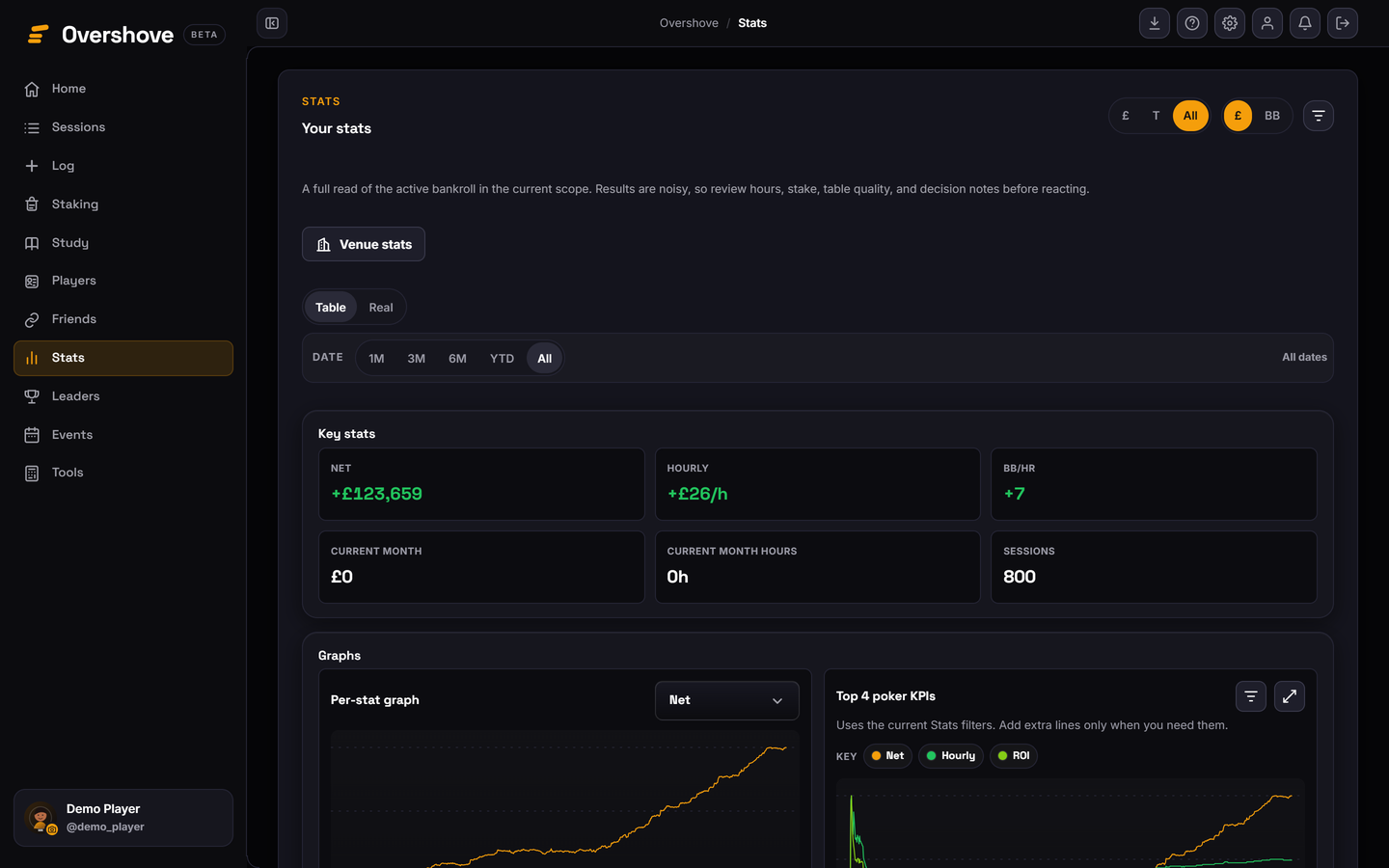Select the £ cash game type toggle
The width and height of the screenshot is (1389, 868).
(1126, 116)
